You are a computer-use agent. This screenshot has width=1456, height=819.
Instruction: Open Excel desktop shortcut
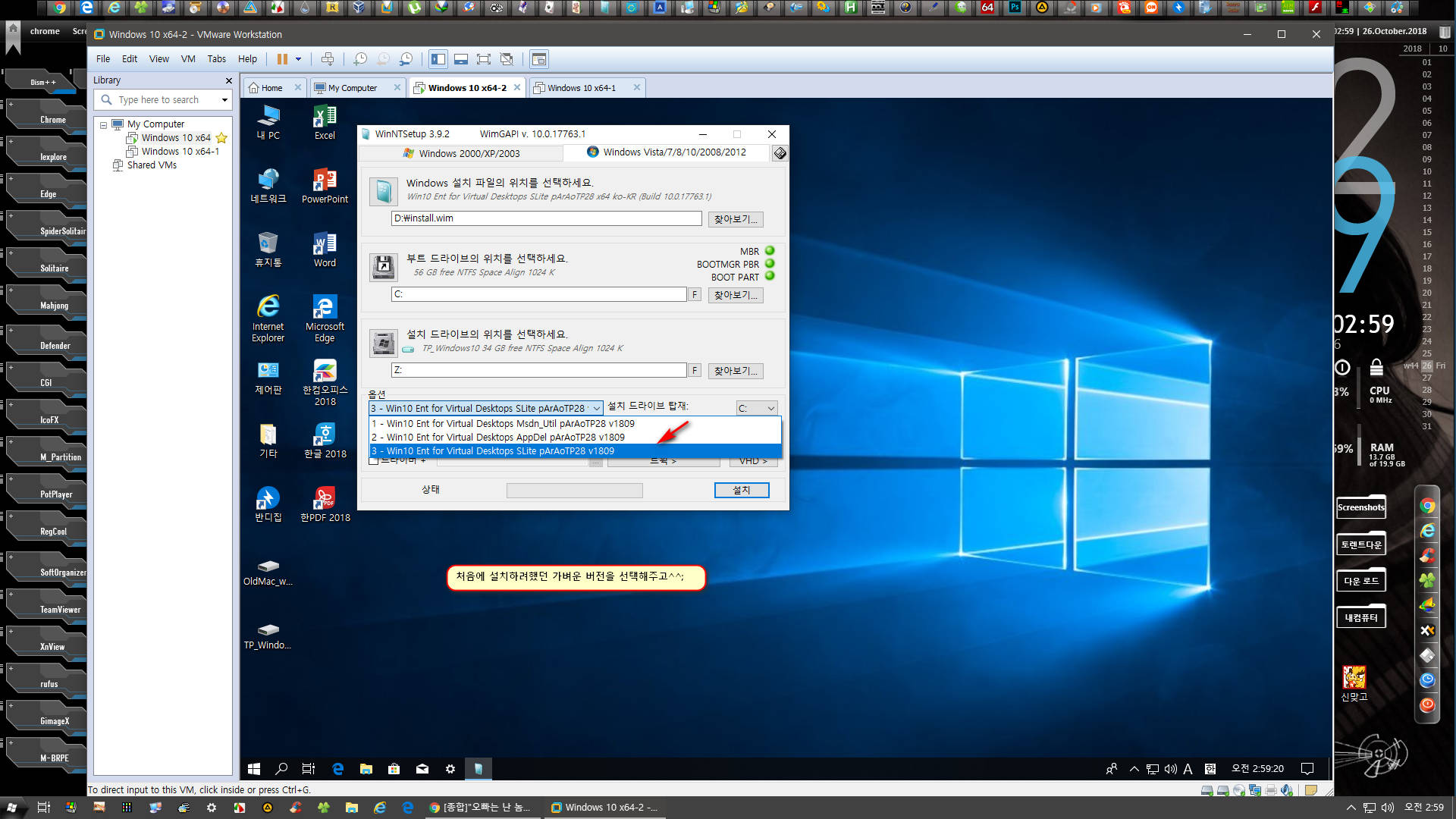point(325,122)
